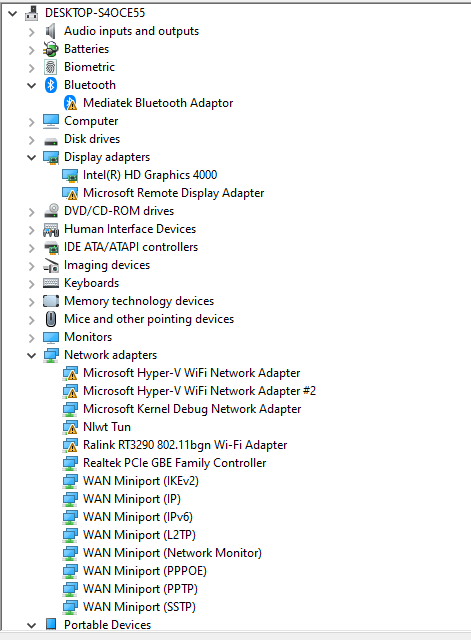Viewport: 471px width, 640px height.
Task: Click the warning icon on Mediatek Bluetooth Adaptor
Action: [71, 103]
